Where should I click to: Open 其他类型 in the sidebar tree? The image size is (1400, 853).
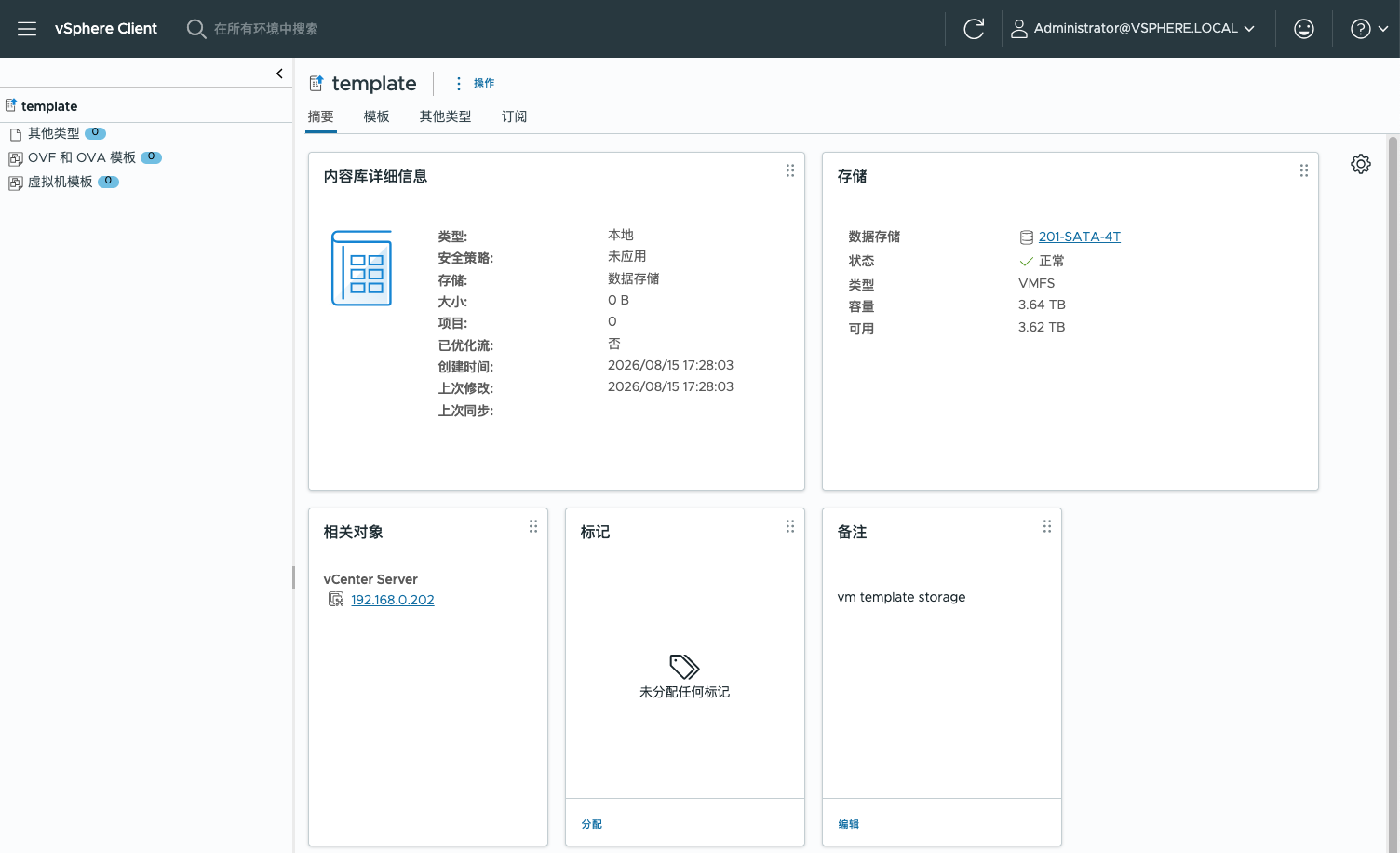[x=54, y=133]
